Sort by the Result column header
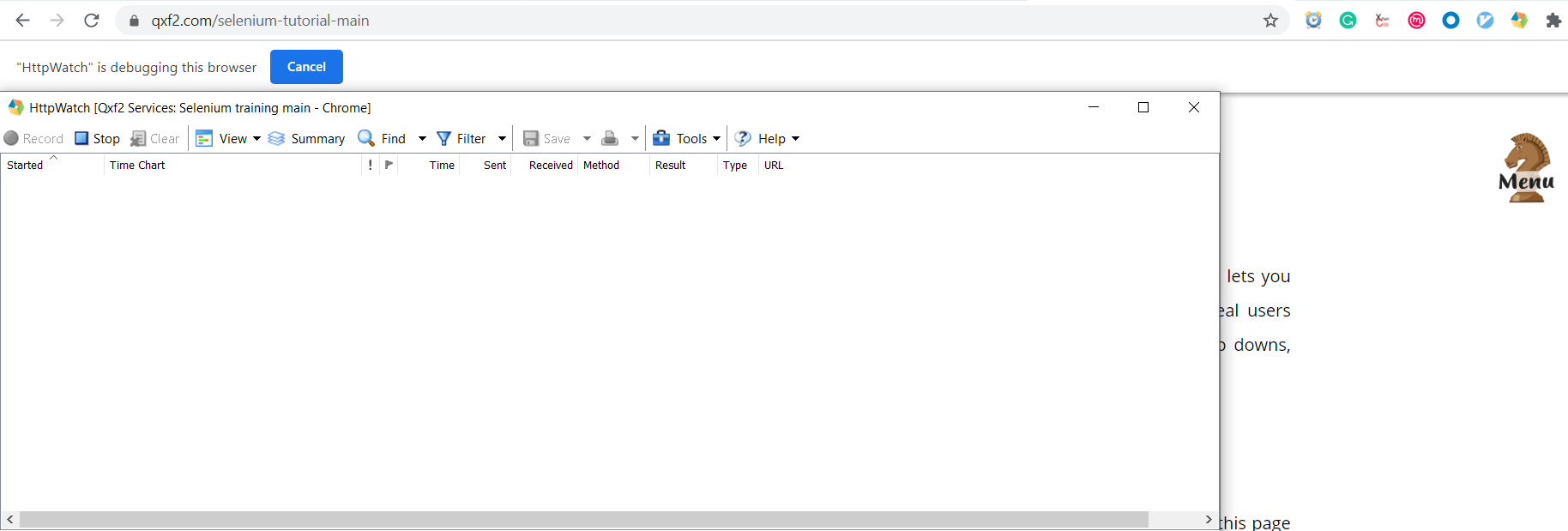Viewport: 1568px width, 531px height. 683,165
